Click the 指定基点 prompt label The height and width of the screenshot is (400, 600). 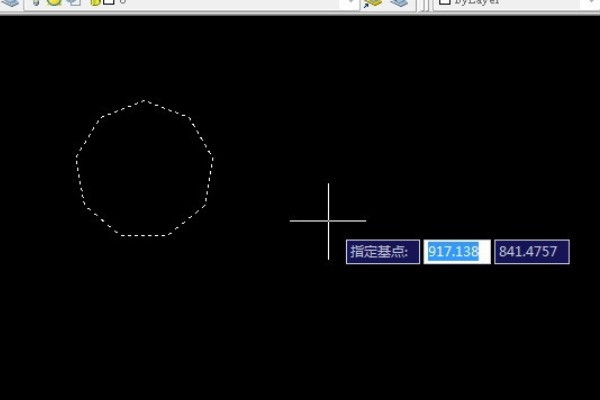pyautogui.click(x=383, y=251)
